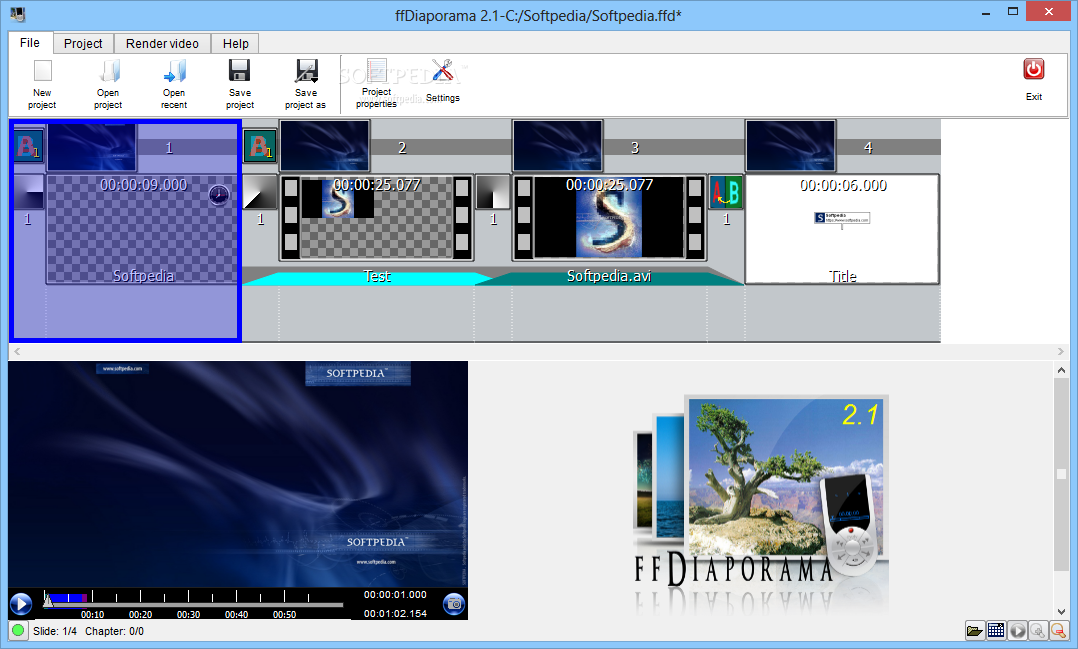The height and width of the screenshot is (649, 1078).
Task: Click the zoom out magnifier icon
Action: point(1059,630)
